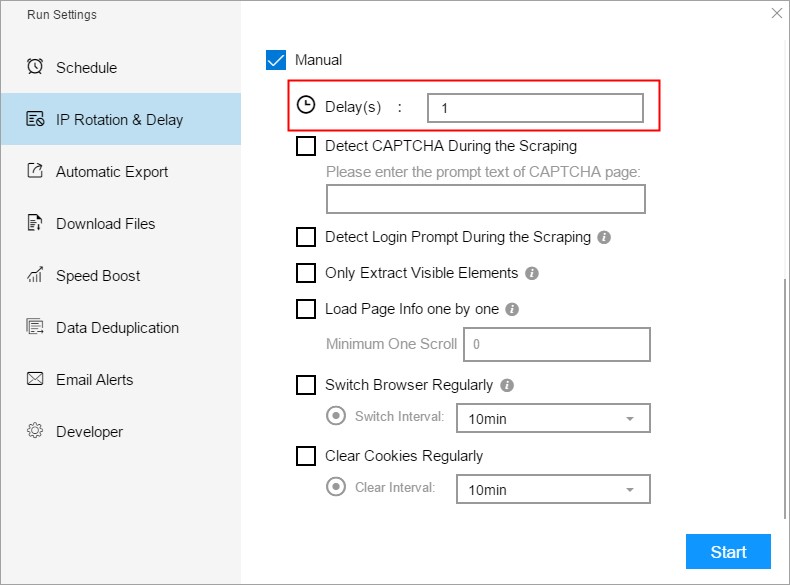Image resolution: width=790 pixels, height=585 pixels.
Task: Click the Start button
Action: point(728,552)
